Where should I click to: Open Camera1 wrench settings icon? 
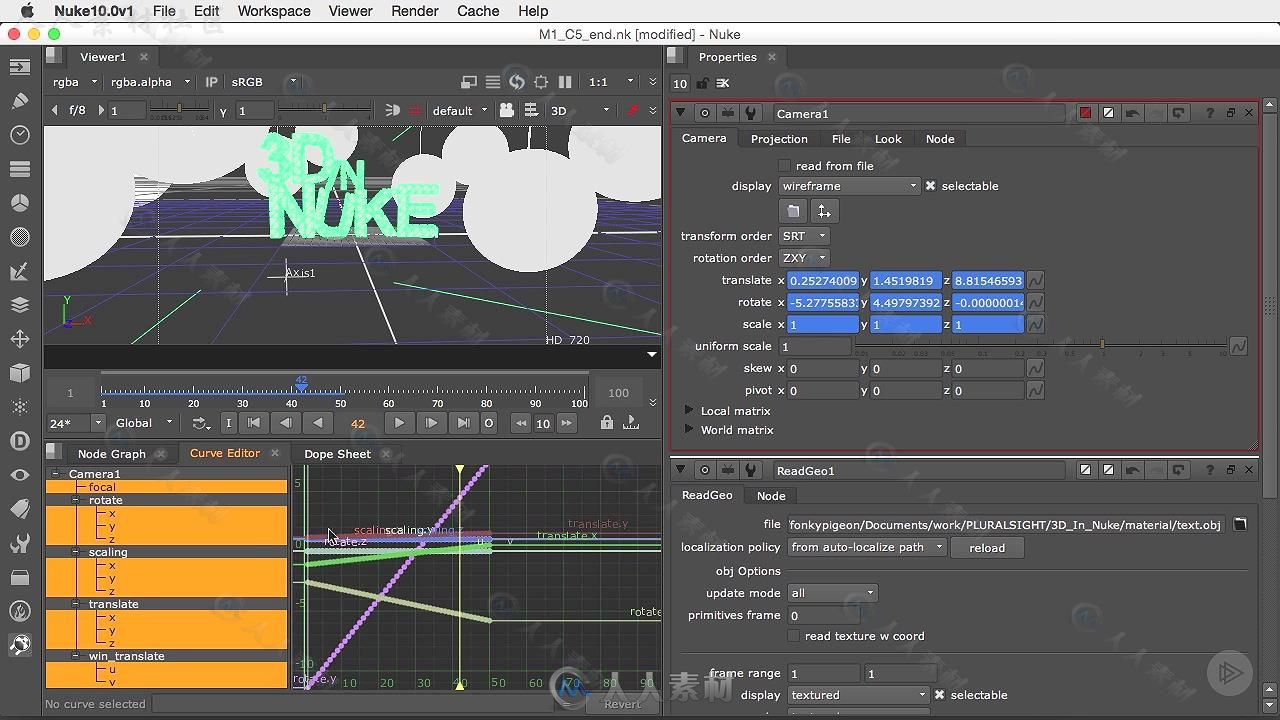[x=750, y=113]
